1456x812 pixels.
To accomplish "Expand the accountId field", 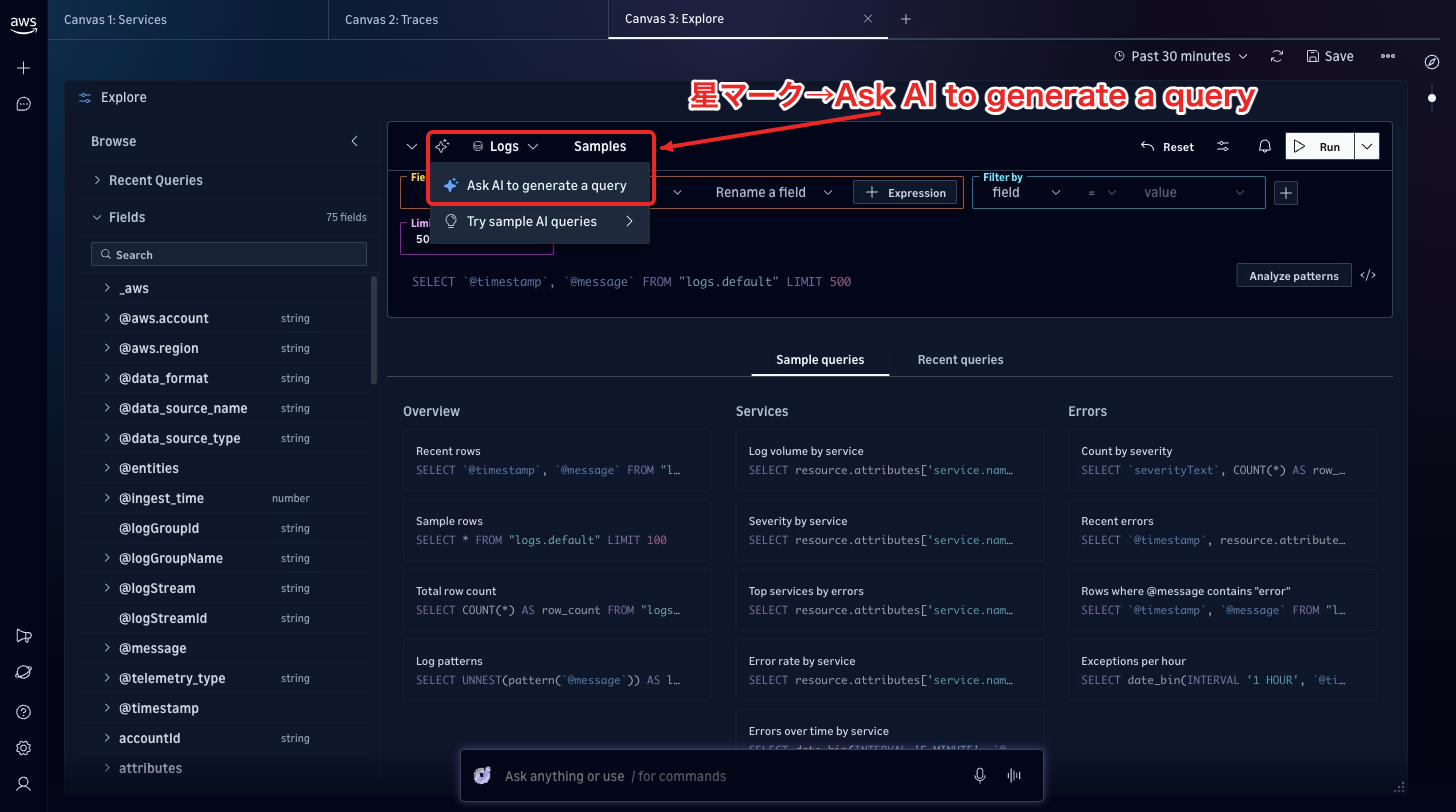I will point(107,738).
